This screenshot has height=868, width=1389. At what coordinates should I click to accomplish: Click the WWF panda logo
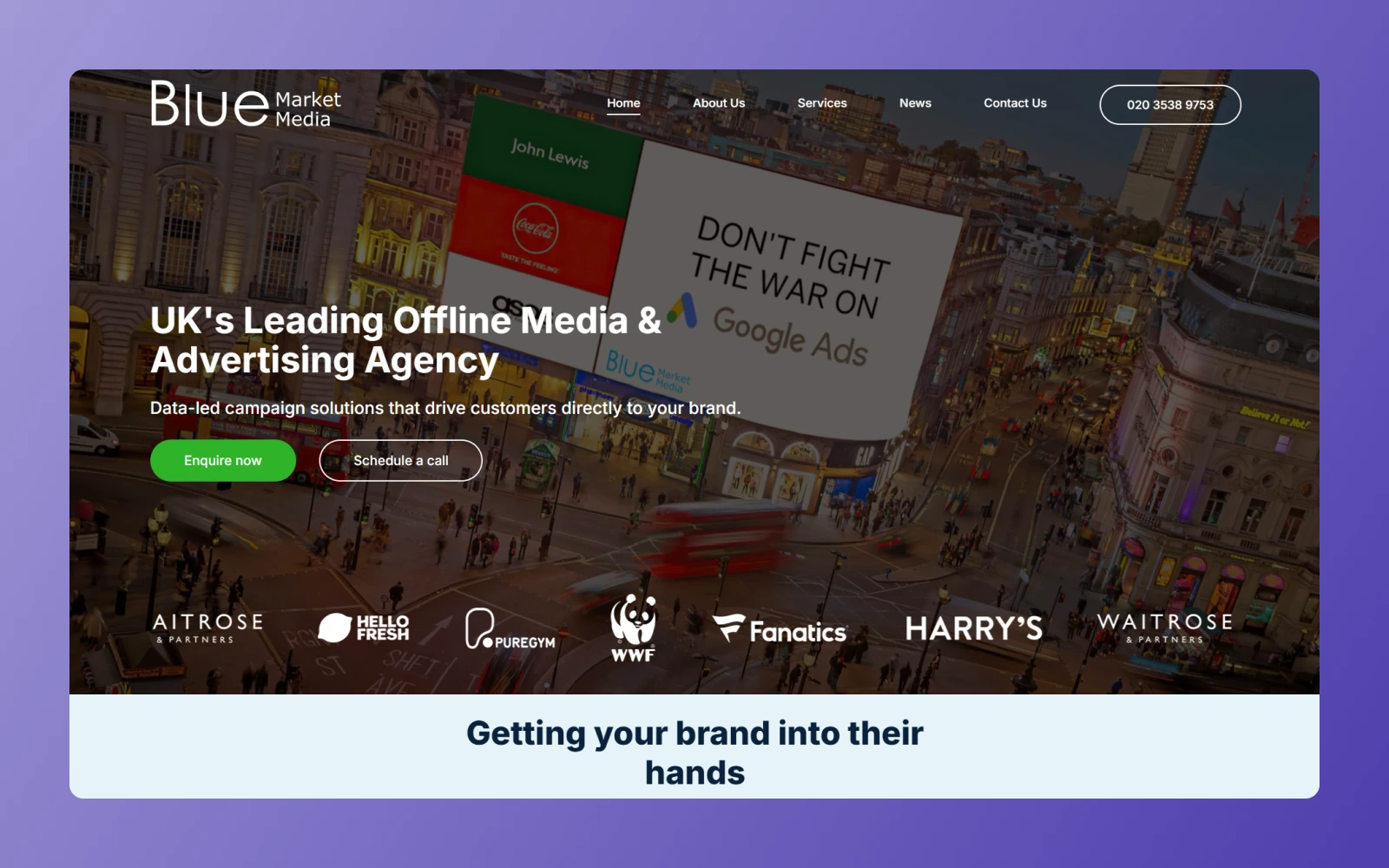(634, 628)
